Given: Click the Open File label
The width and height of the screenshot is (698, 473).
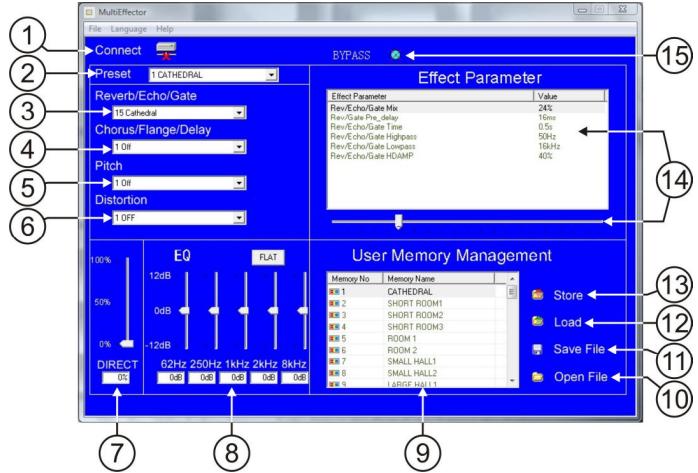Looking at the screenshot, I should [x=580, y=377].
